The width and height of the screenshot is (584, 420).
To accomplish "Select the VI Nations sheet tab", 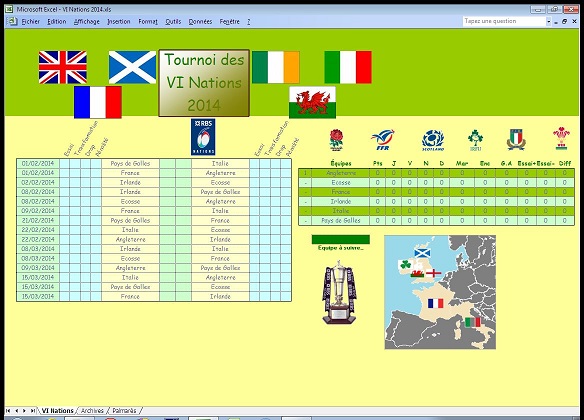I will point(57,411).
